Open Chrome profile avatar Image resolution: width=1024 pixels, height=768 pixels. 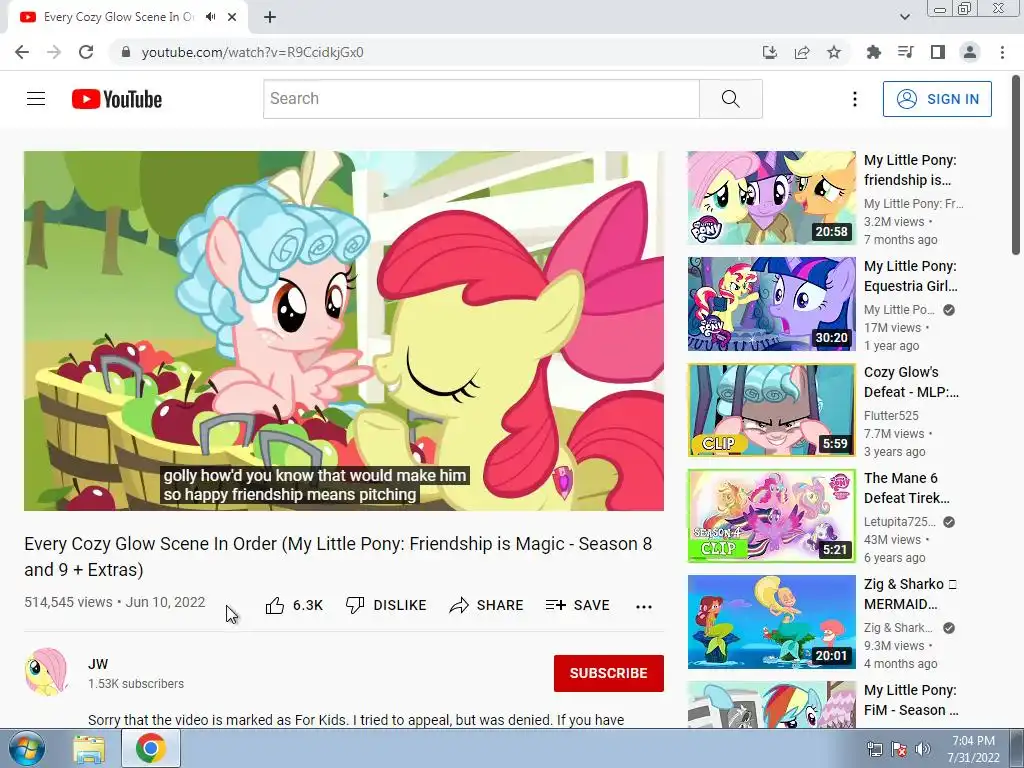[x=970, y=52]
